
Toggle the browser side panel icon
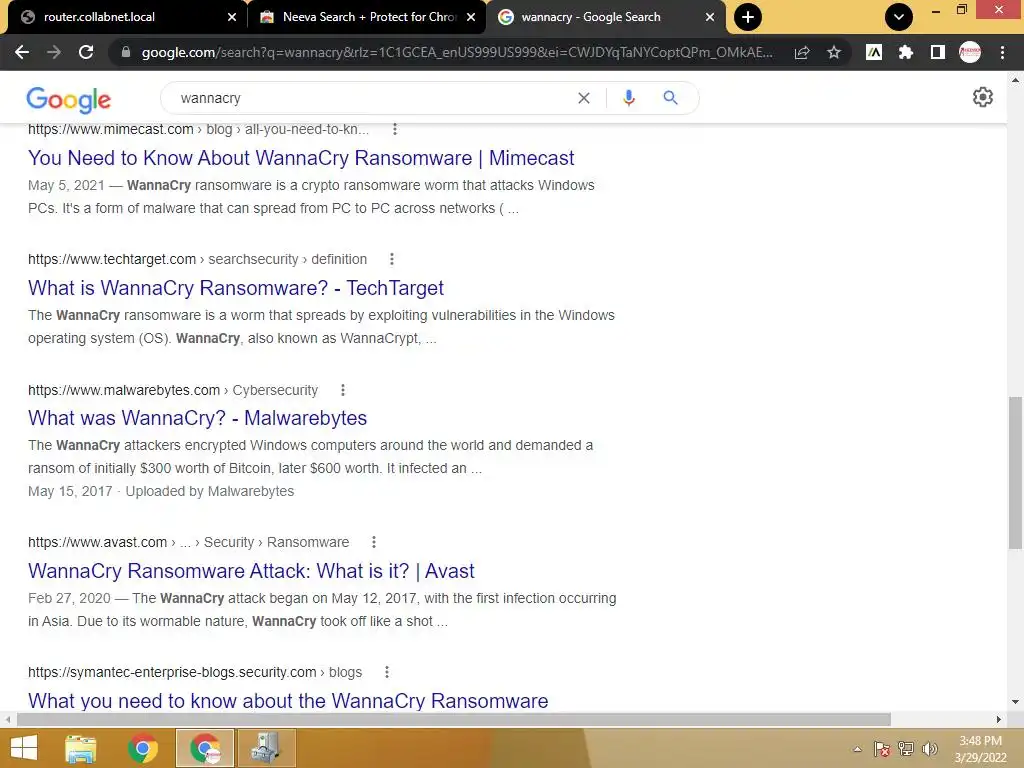pos(938,52)
